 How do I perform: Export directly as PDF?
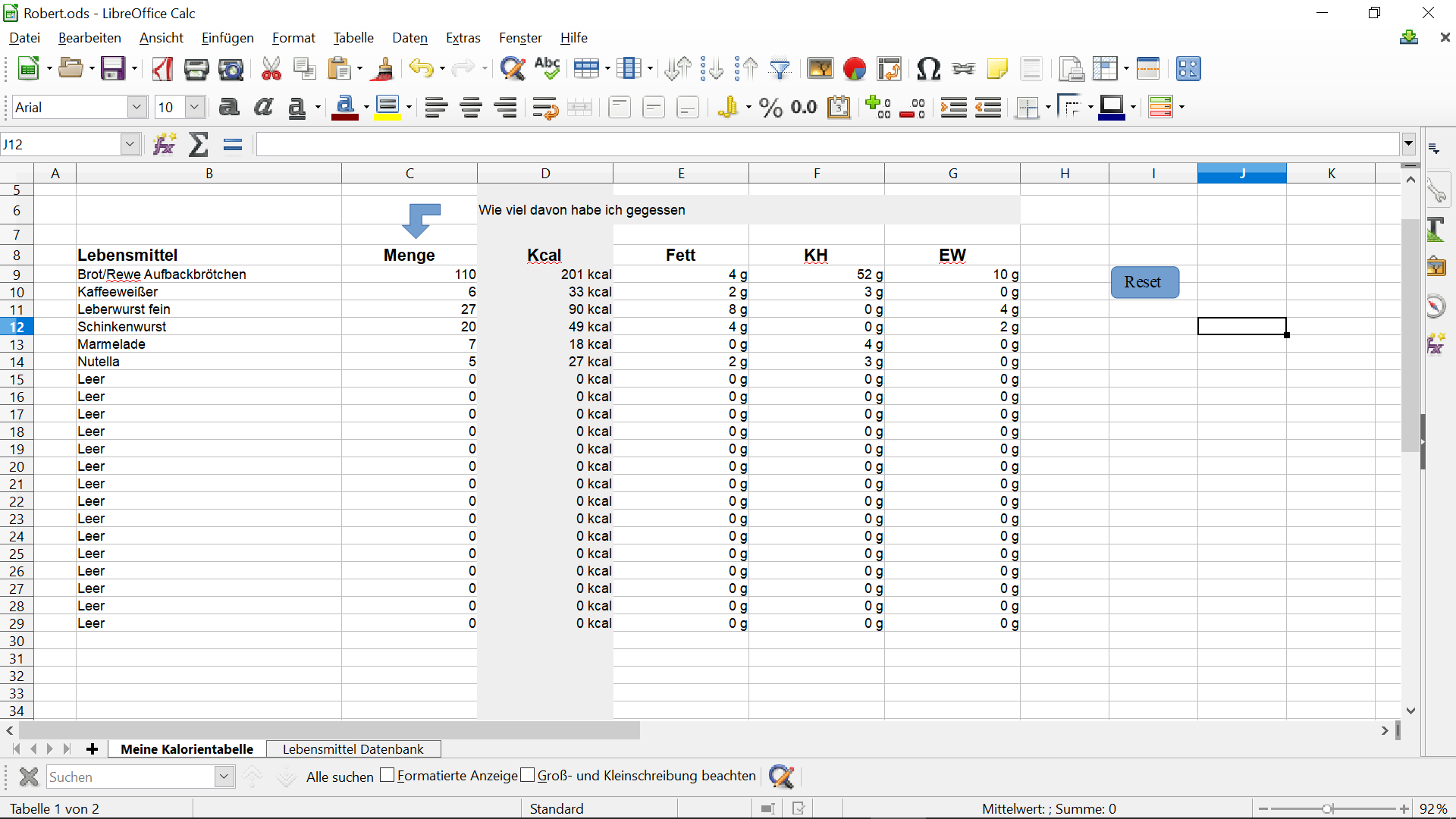click(162, 69)
